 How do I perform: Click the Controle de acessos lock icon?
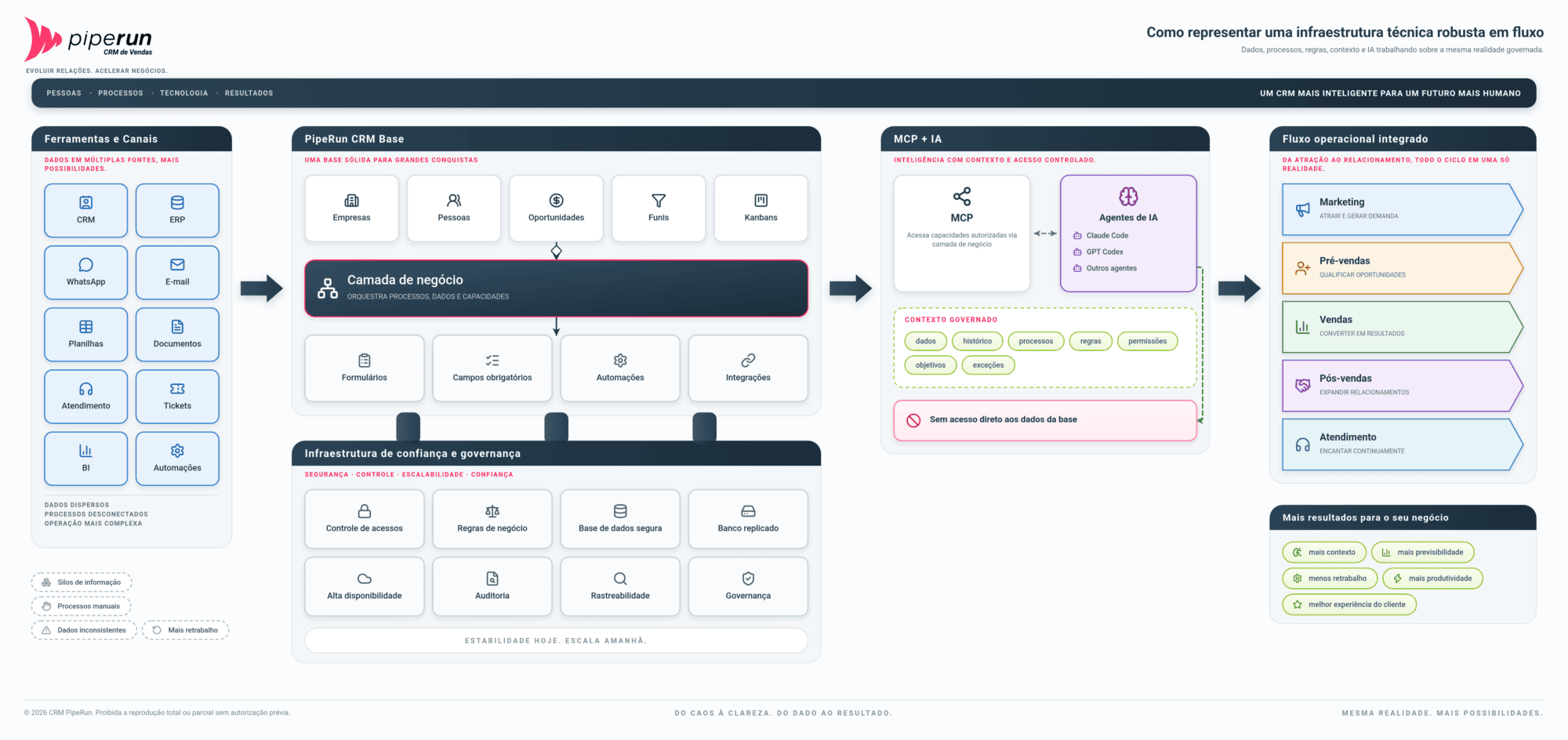point(365,511)
